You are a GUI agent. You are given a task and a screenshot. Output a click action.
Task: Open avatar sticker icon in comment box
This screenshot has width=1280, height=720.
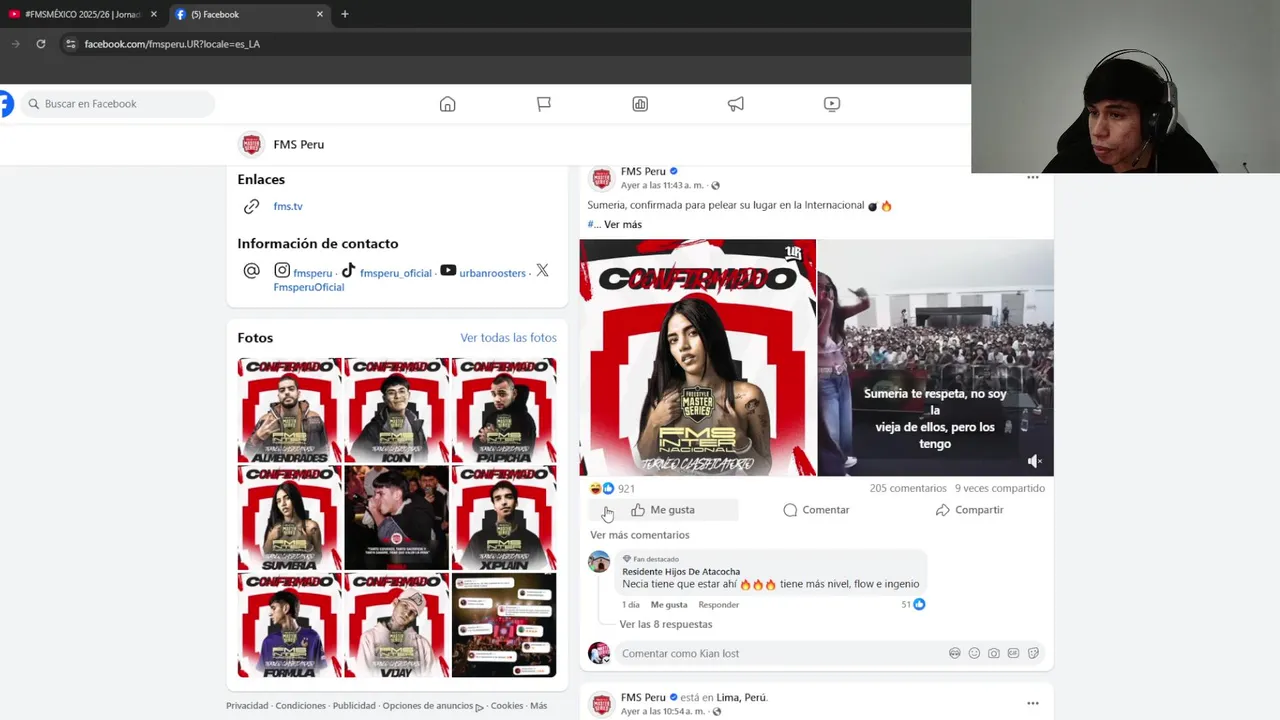(x=955, y=653)
